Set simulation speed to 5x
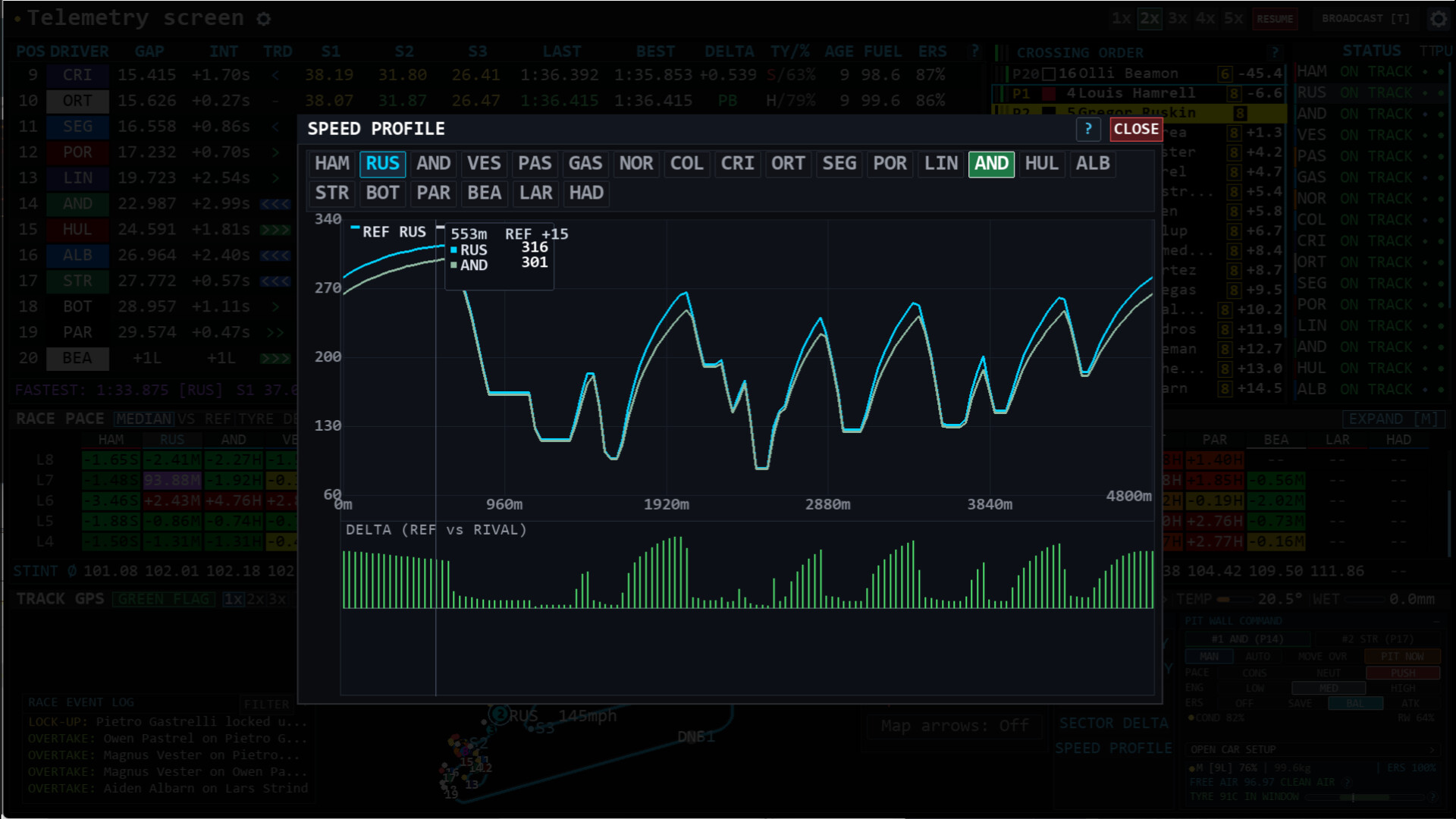This screenshot has width=1456, height=819. click(x=1234, y=18)
